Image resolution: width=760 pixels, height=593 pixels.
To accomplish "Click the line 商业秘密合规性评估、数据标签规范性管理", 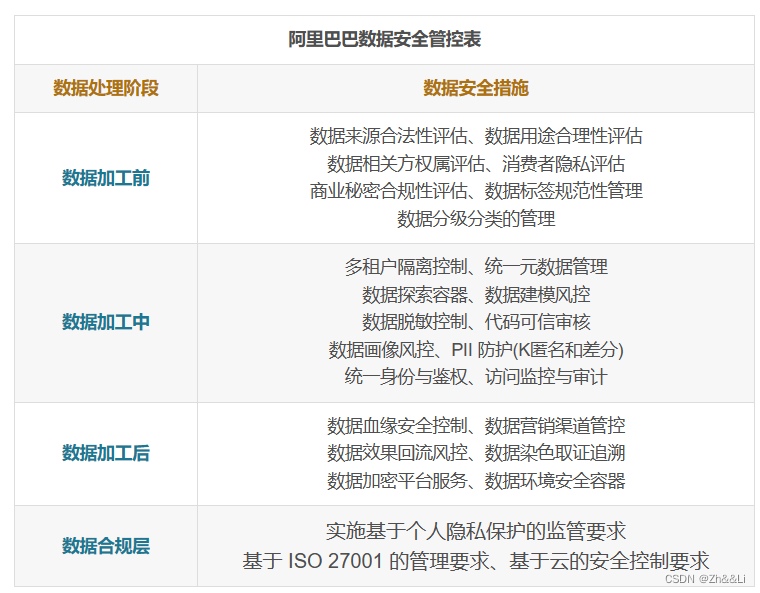I will tap(476, 191).
